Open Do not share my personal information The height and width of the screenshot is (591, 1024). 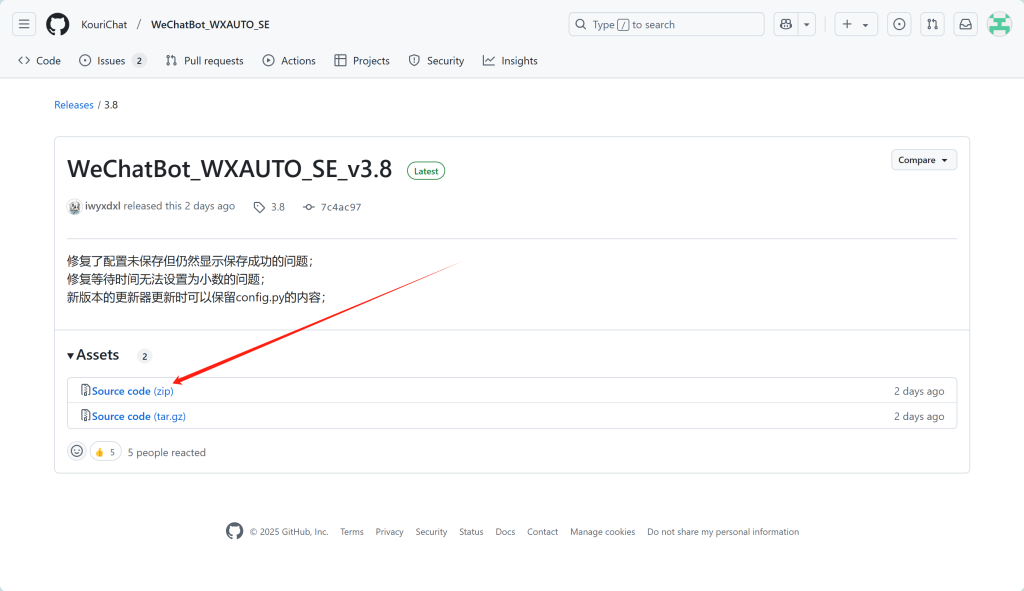(723, 532)
